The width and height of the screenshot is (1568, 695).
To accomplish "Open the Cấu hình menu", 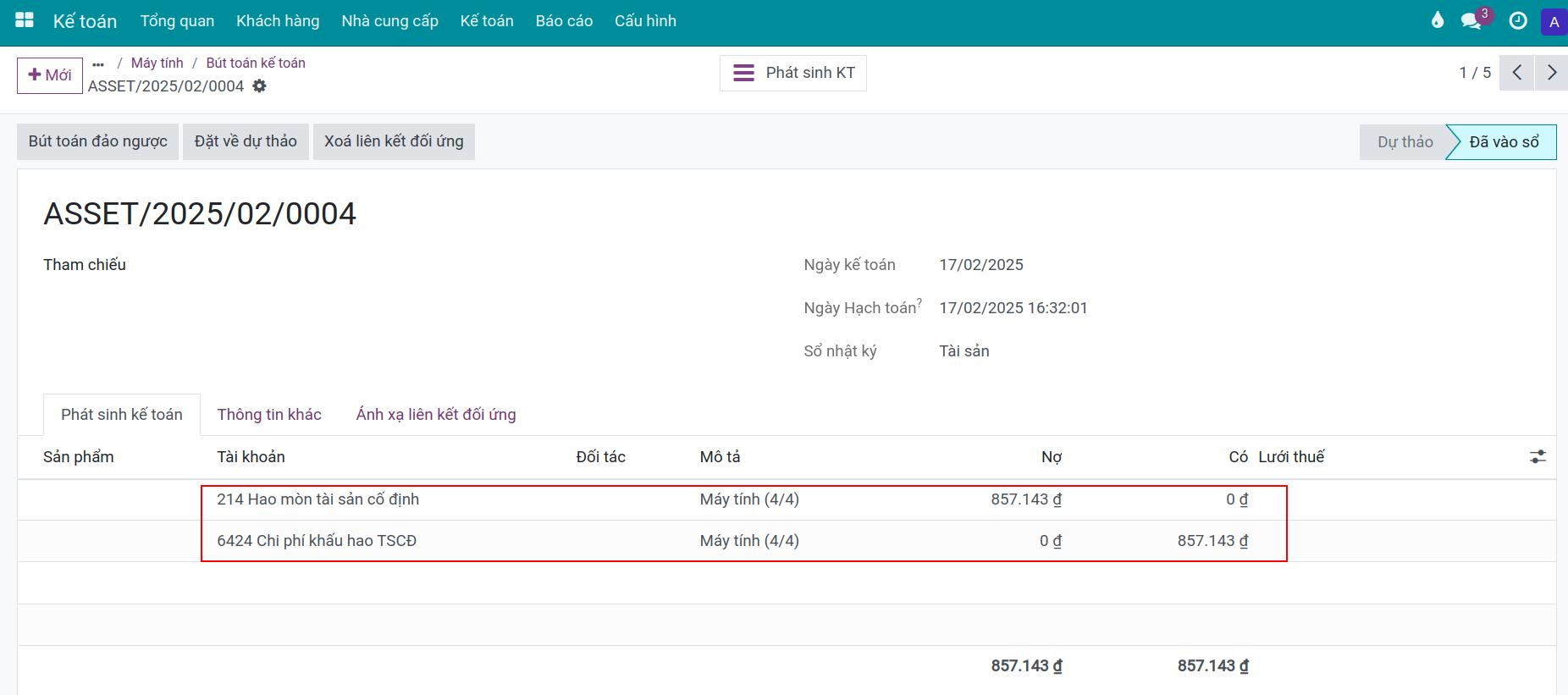I will click(x=645, y=21).
